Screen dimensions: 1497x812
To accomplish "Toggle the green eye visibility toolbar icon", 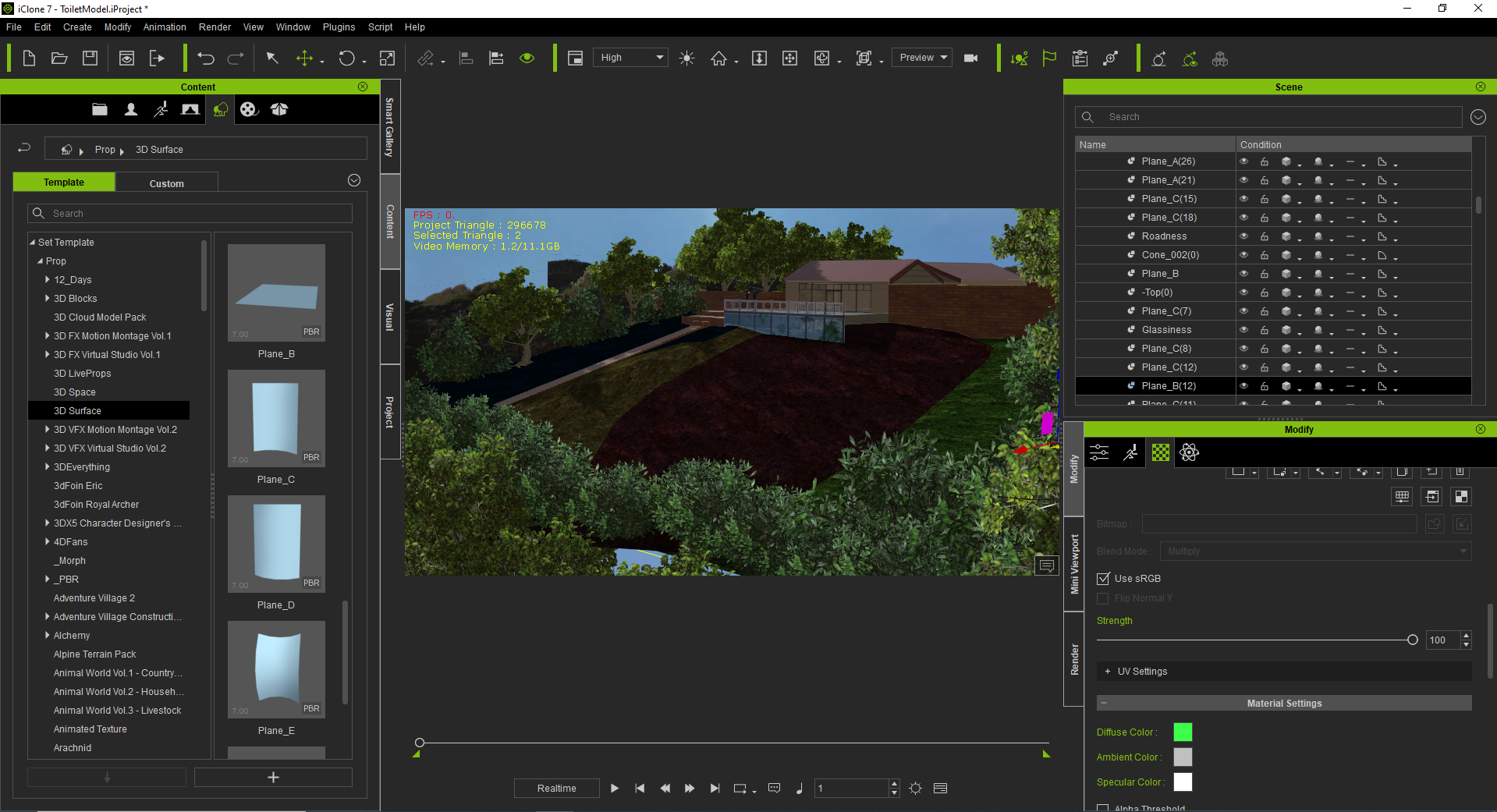I will [x=527, y=59].
